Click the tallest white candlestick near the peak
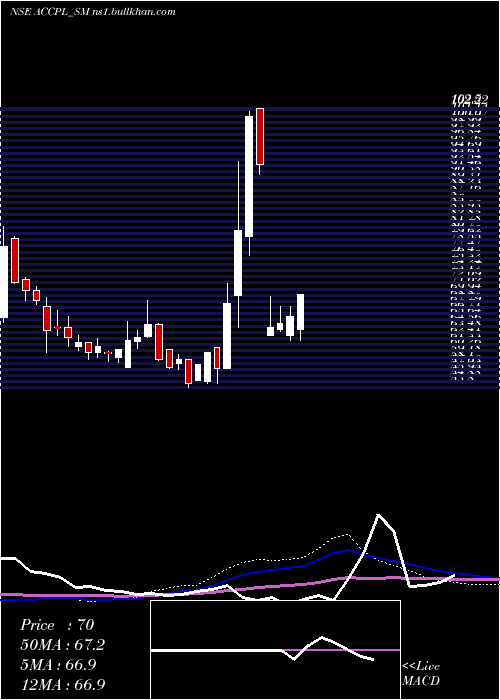This screenshot has height=700, width=500. 249,176
